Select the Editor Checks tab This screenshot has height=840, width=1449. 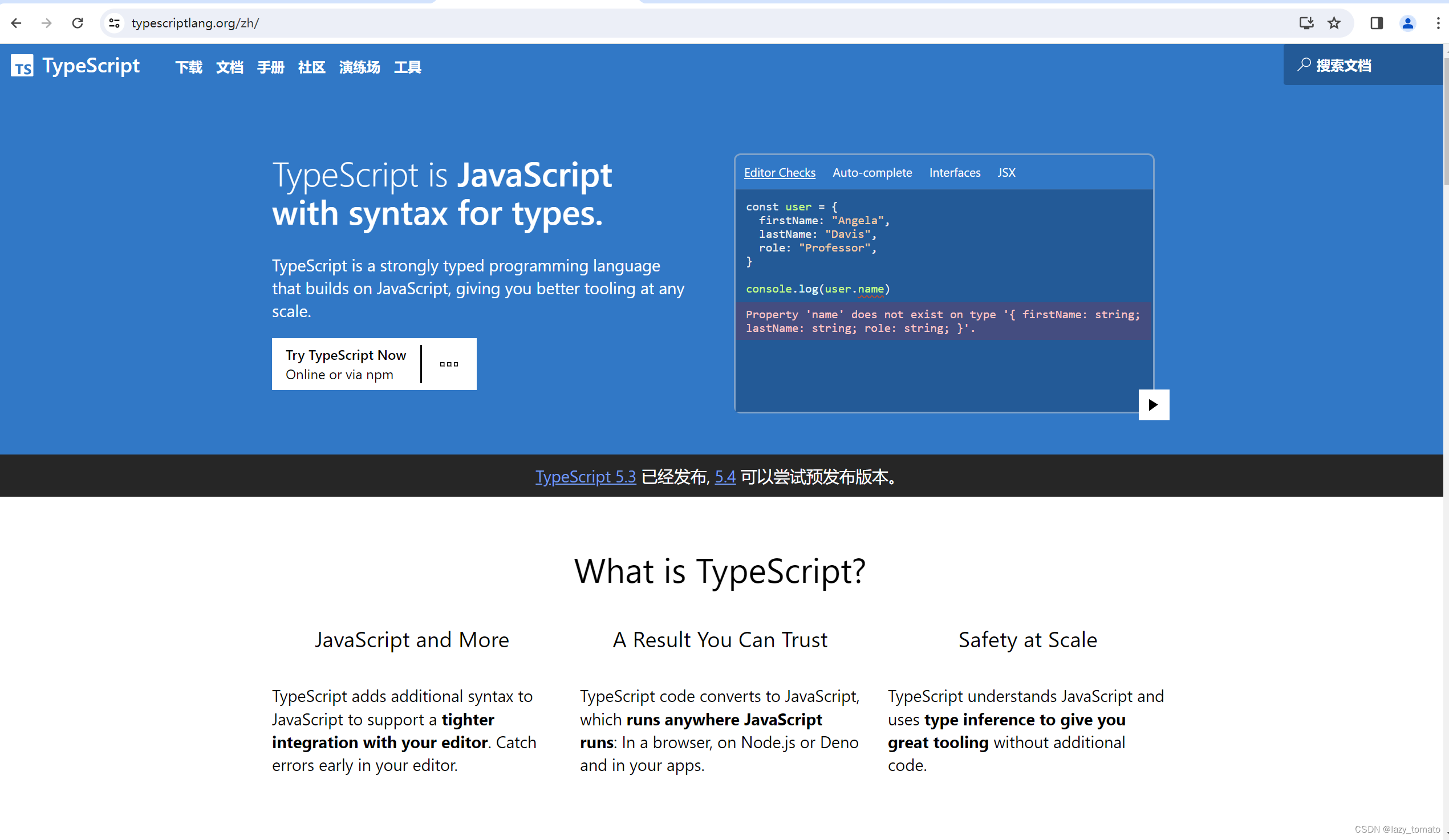779,172
